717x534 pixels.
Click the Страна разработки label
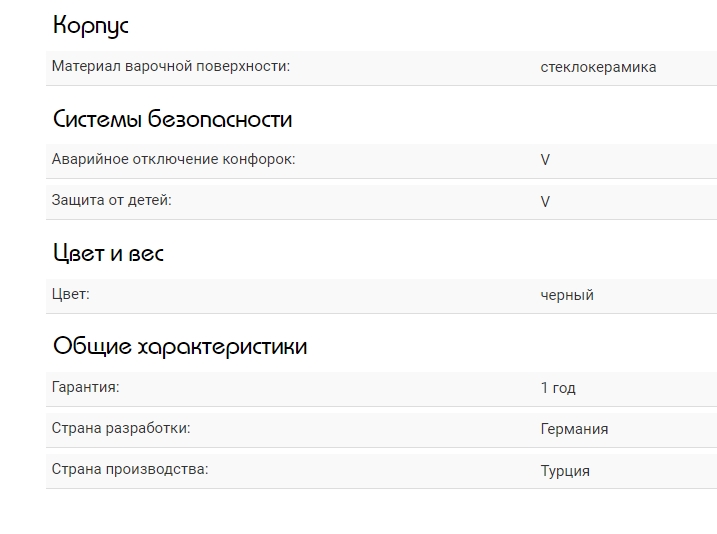[x=121, y=428]
